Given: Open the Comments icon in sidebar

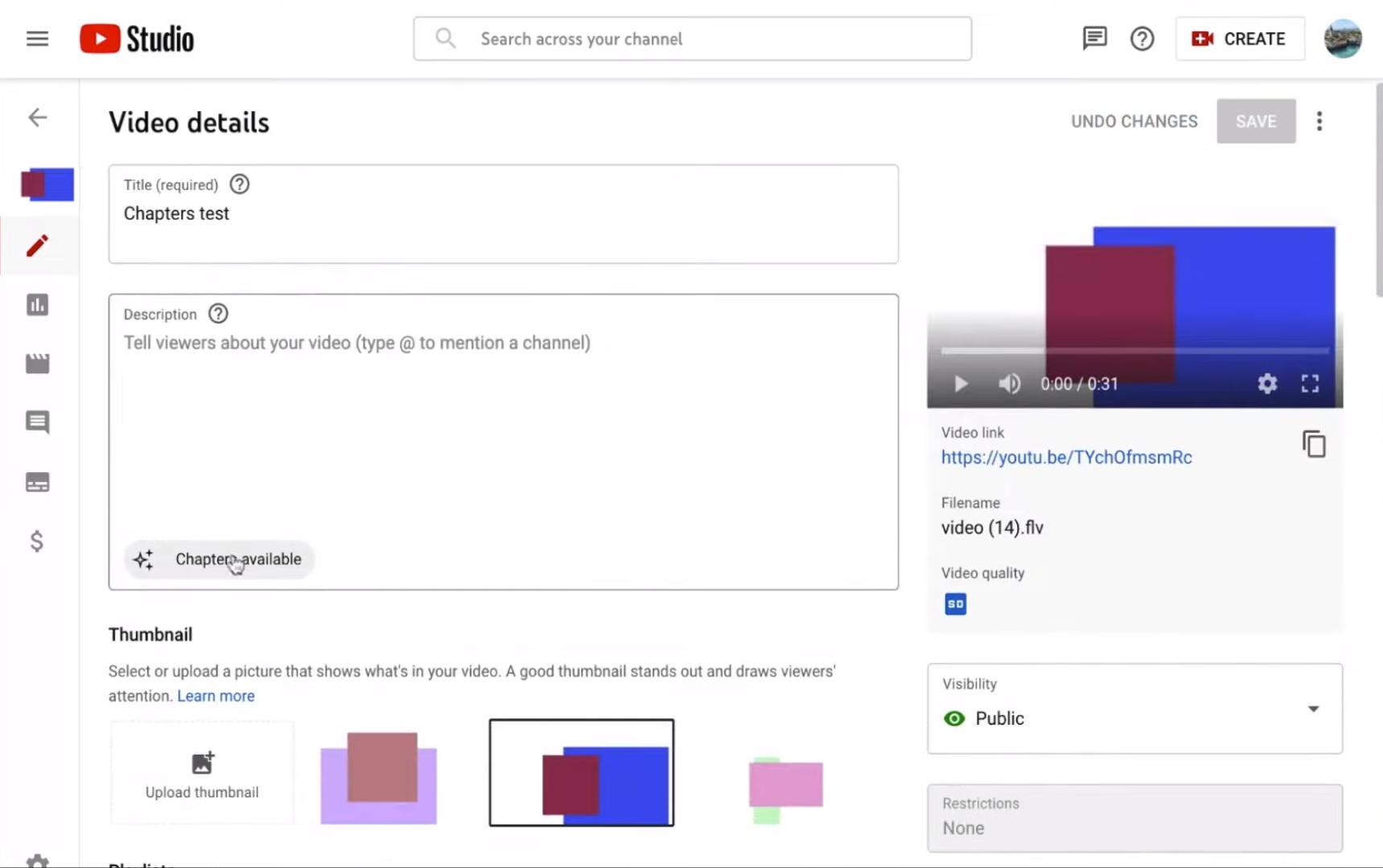Looking at the screenshot, I should click(38, 422).
